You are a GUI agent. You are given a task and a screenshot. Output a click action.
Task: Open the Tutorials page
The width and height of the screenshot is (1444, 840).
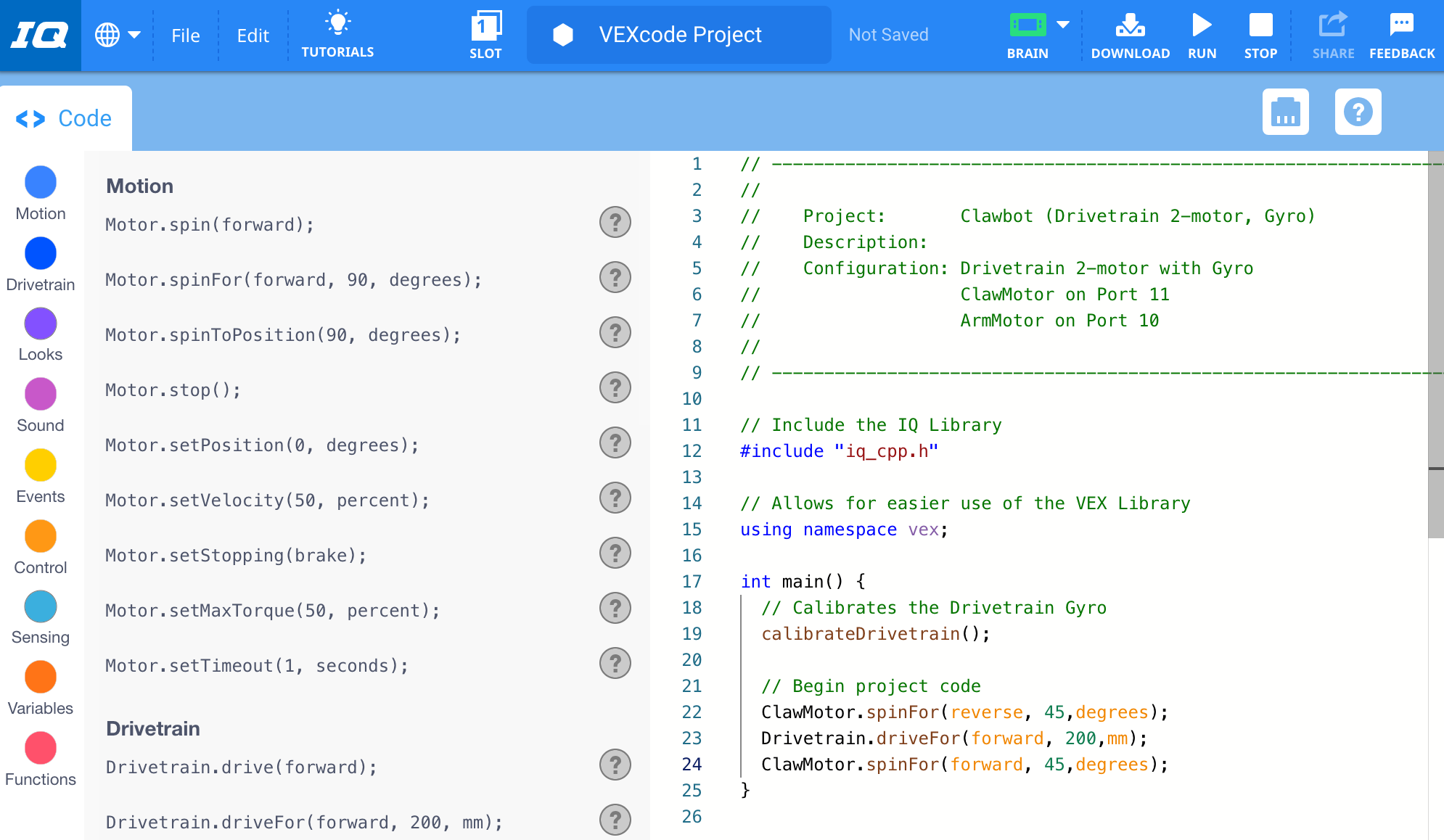pos(337,34)
